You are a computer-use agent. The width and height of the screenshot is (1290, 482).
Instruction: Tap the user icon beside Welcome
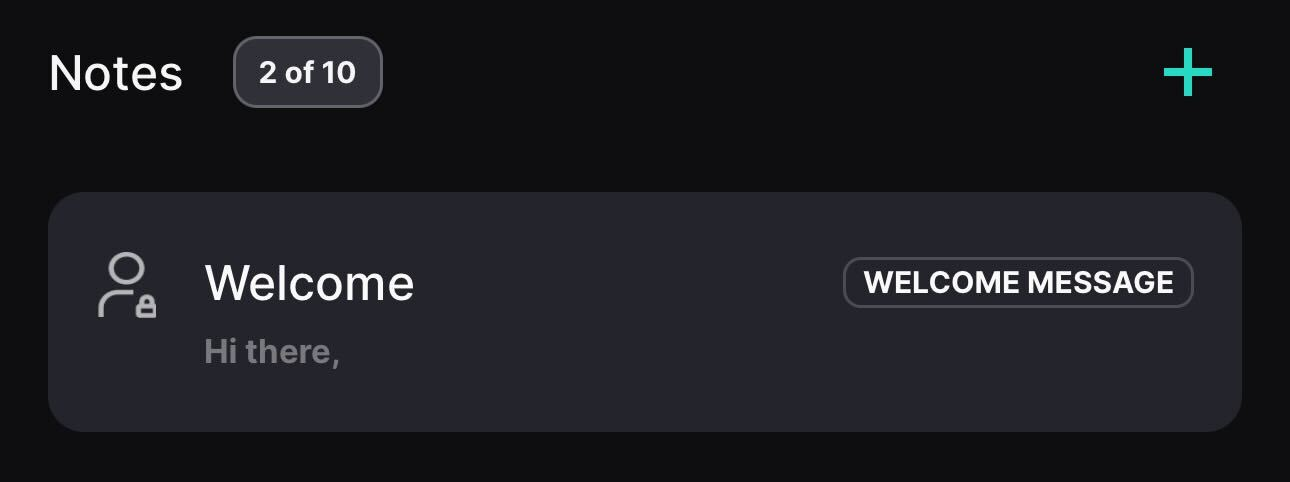click(127, 286)
